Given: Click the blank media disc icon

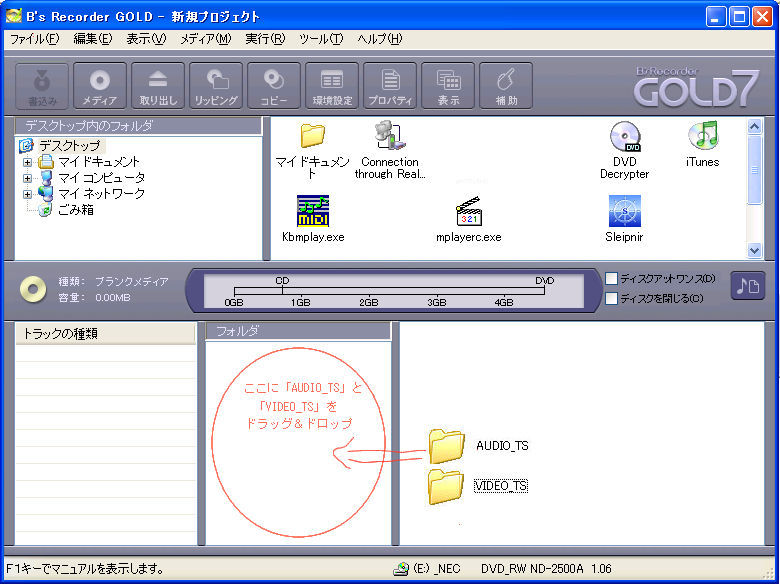Looking at the screenshot, I should pyautogui.click(x=33, y=289).
